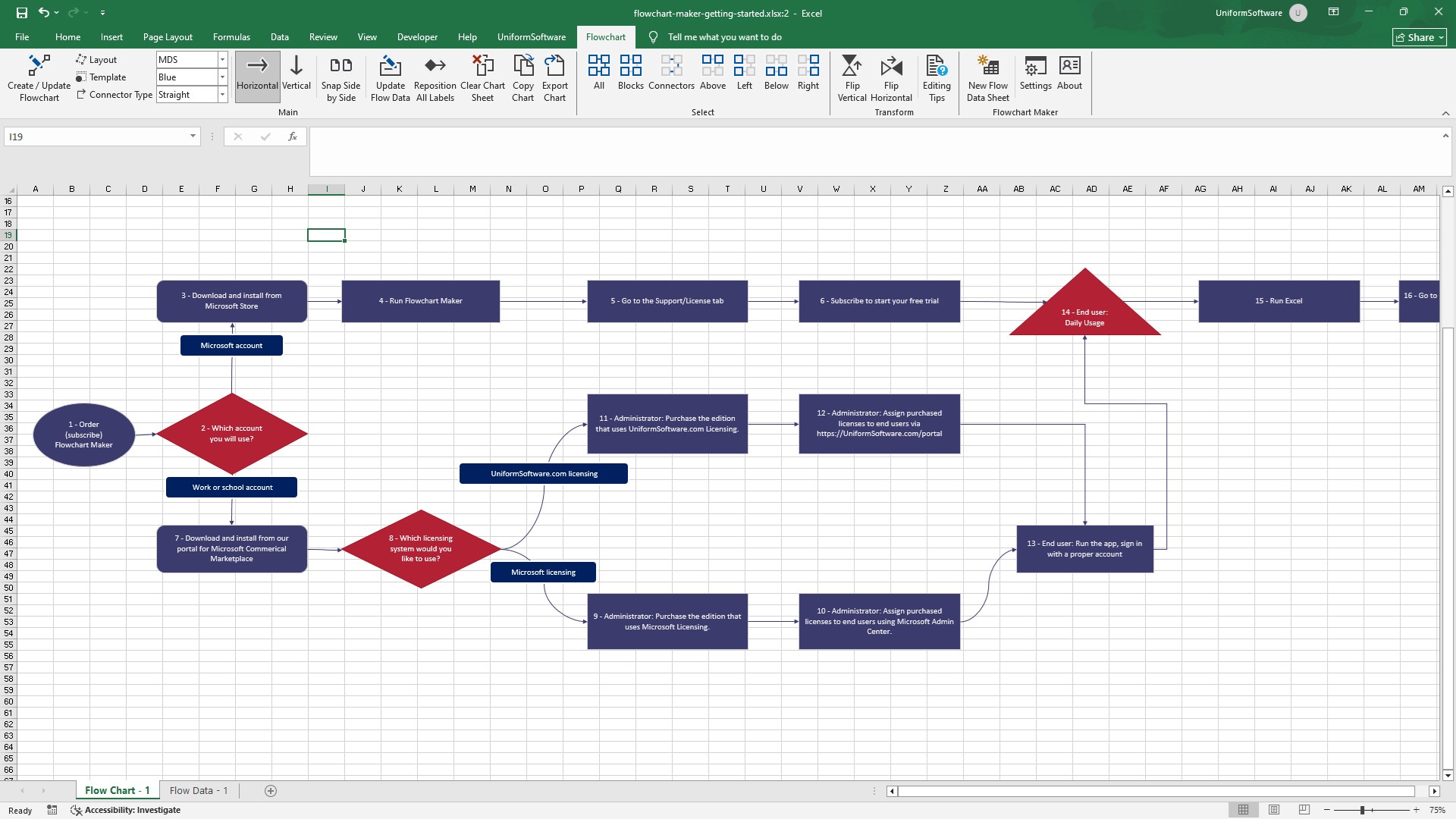The height and width of the screenshot is (819, 1456).
Task: Switch to Page Break Preview view
Action: (x=1304, y=810)
